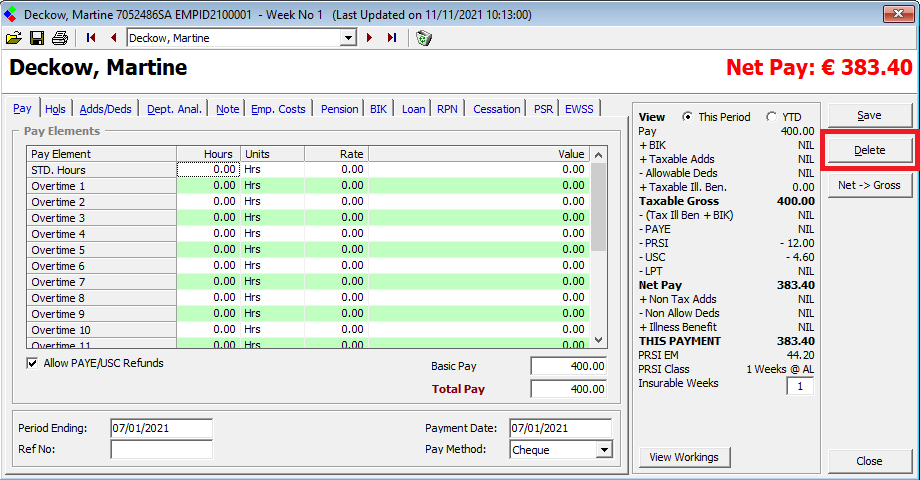
Task: Open the employee name dropdown
Action: pyautogui.click(x=348, y=38)
